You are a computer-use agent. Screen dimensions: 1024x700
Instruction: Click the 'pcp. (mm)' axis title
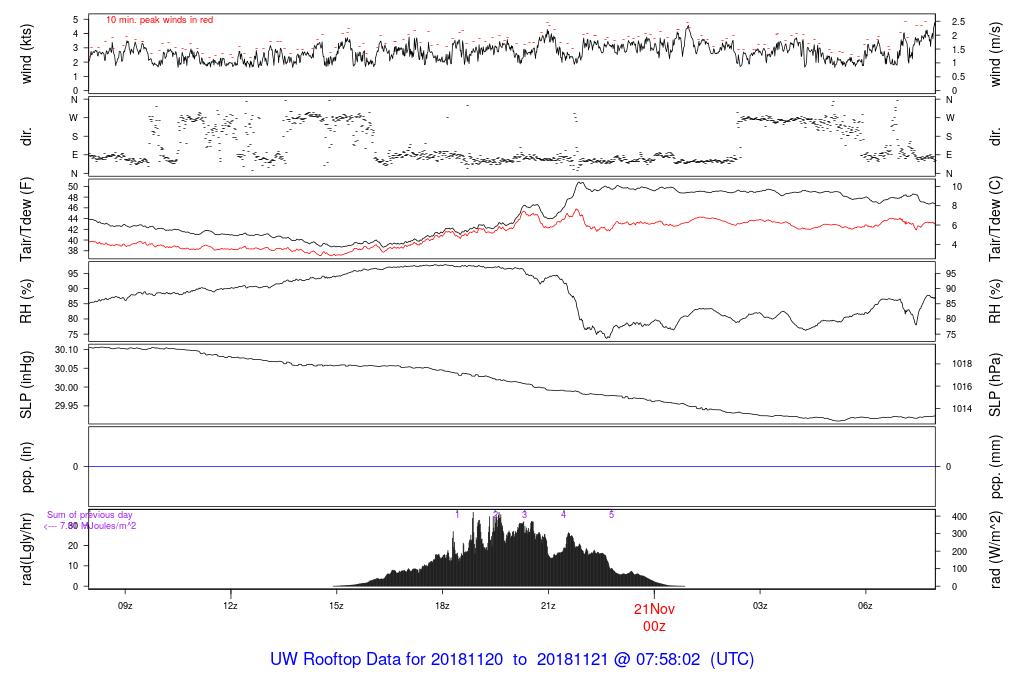click(x=995, y=467)
